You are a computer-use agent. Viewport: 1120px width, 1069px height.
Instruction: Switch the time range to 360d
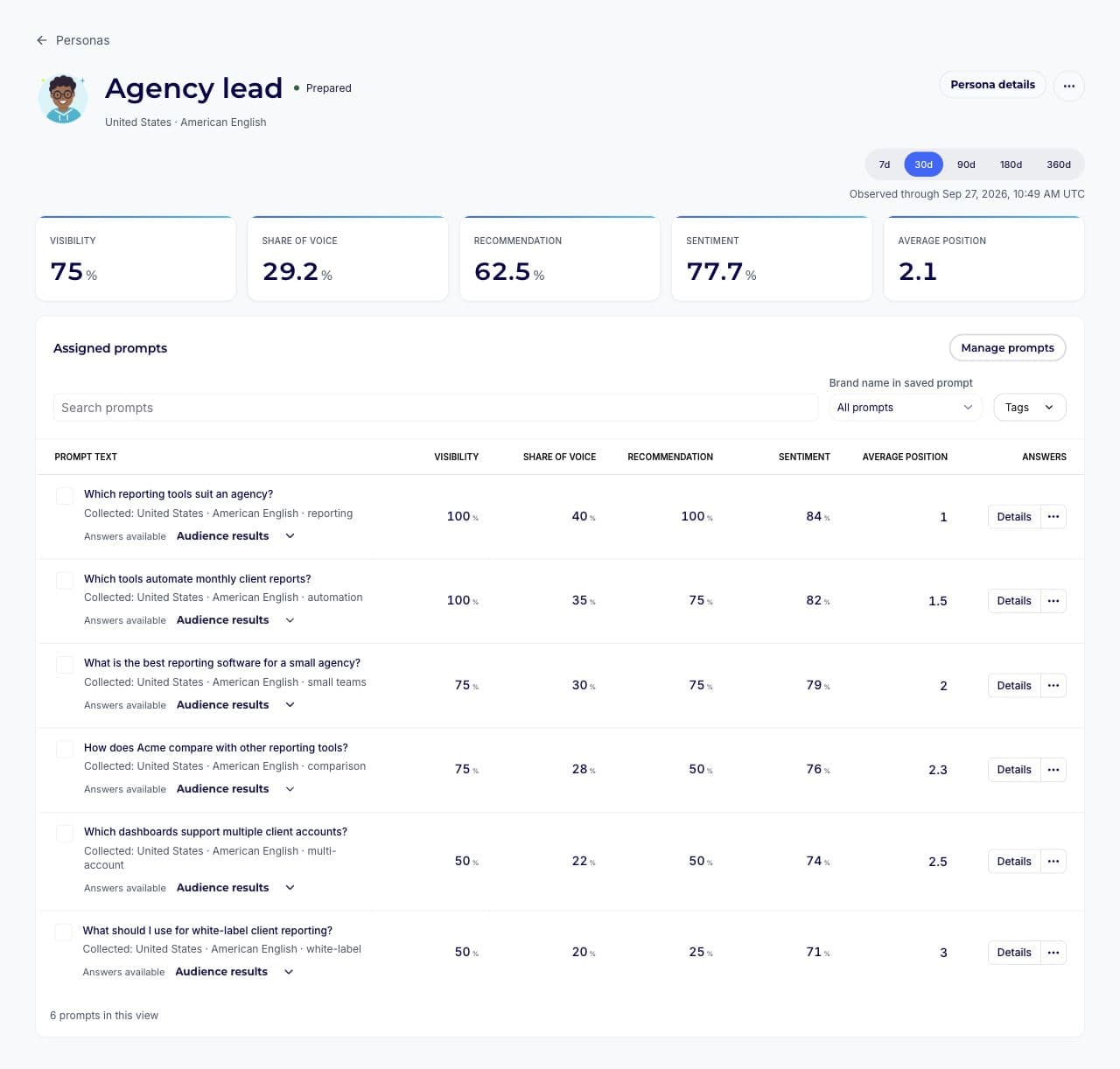coord(1059,164)
